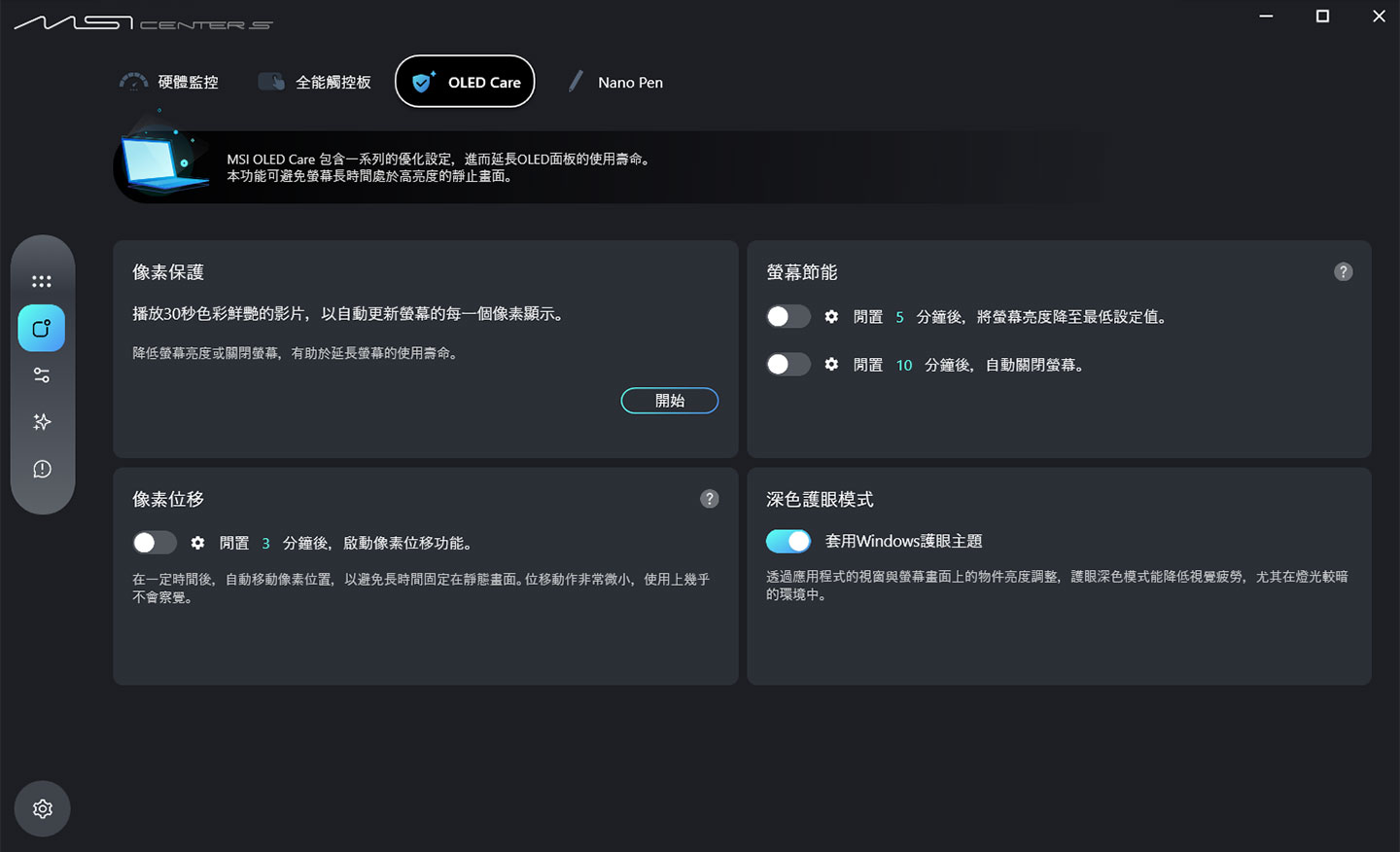Open the settings sliders icon in sidebar
1400x852 pixels.
pos(42,374)
